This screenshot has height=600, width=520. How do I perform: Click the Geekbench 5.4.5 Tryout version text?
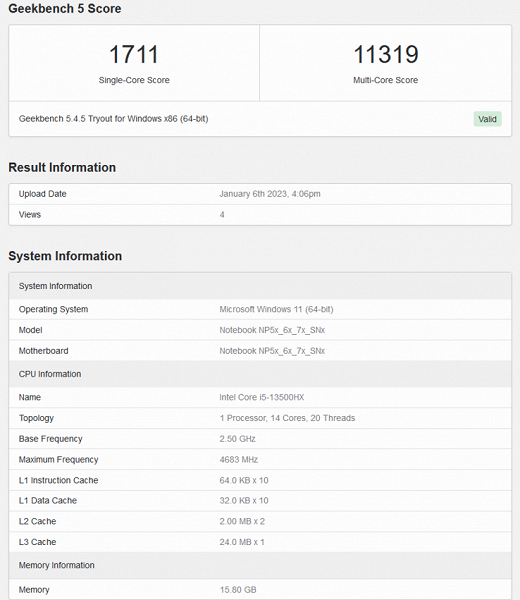click(113, 119)
